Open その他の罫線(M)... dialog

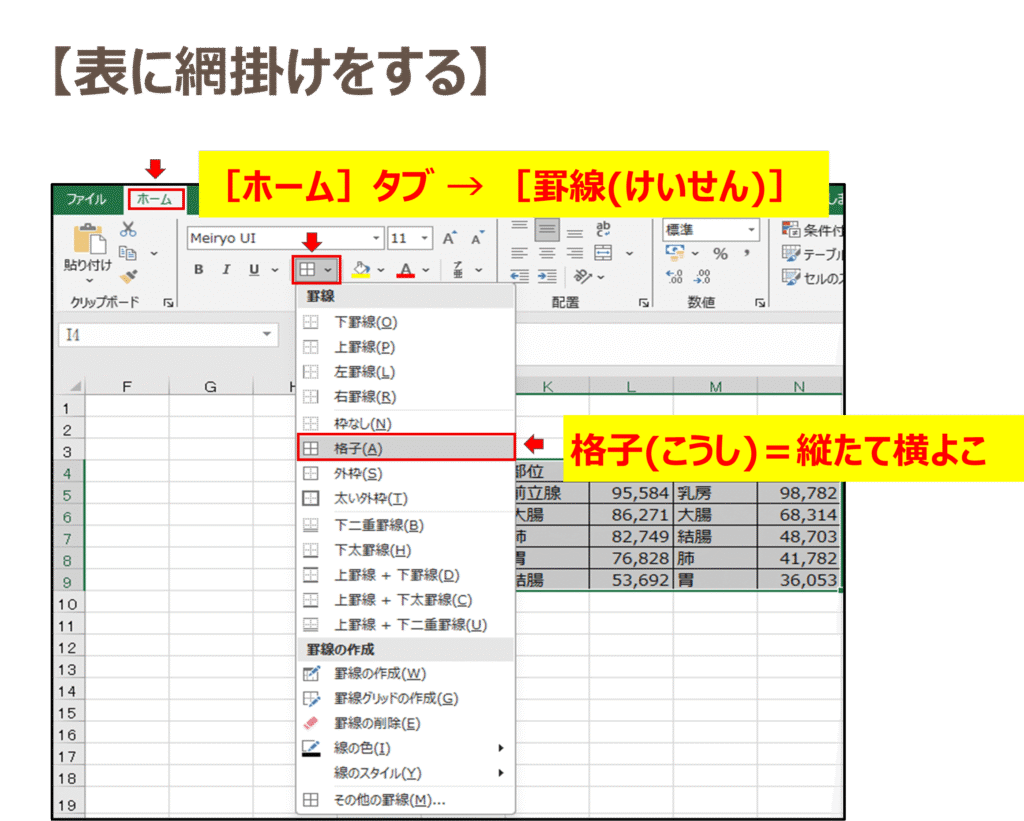pos(389,799)
